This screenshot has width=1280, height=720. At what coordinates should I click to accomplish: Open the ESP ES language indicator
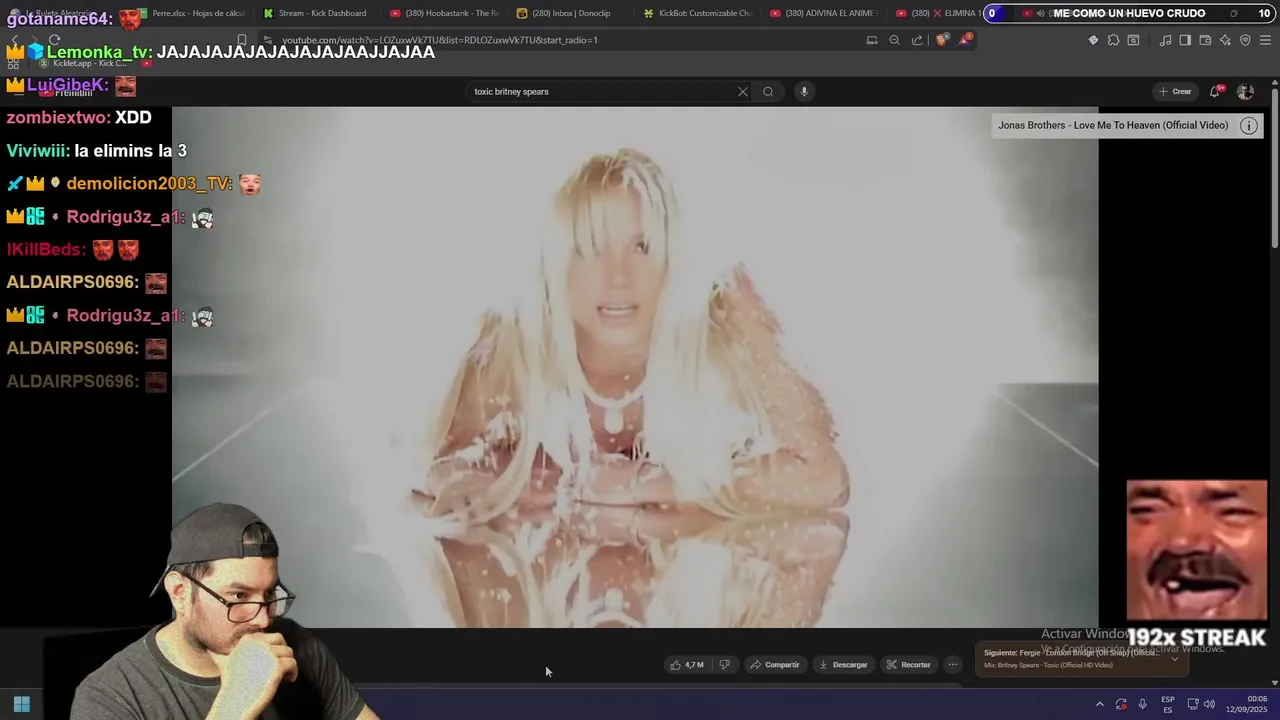(1168, 704)
